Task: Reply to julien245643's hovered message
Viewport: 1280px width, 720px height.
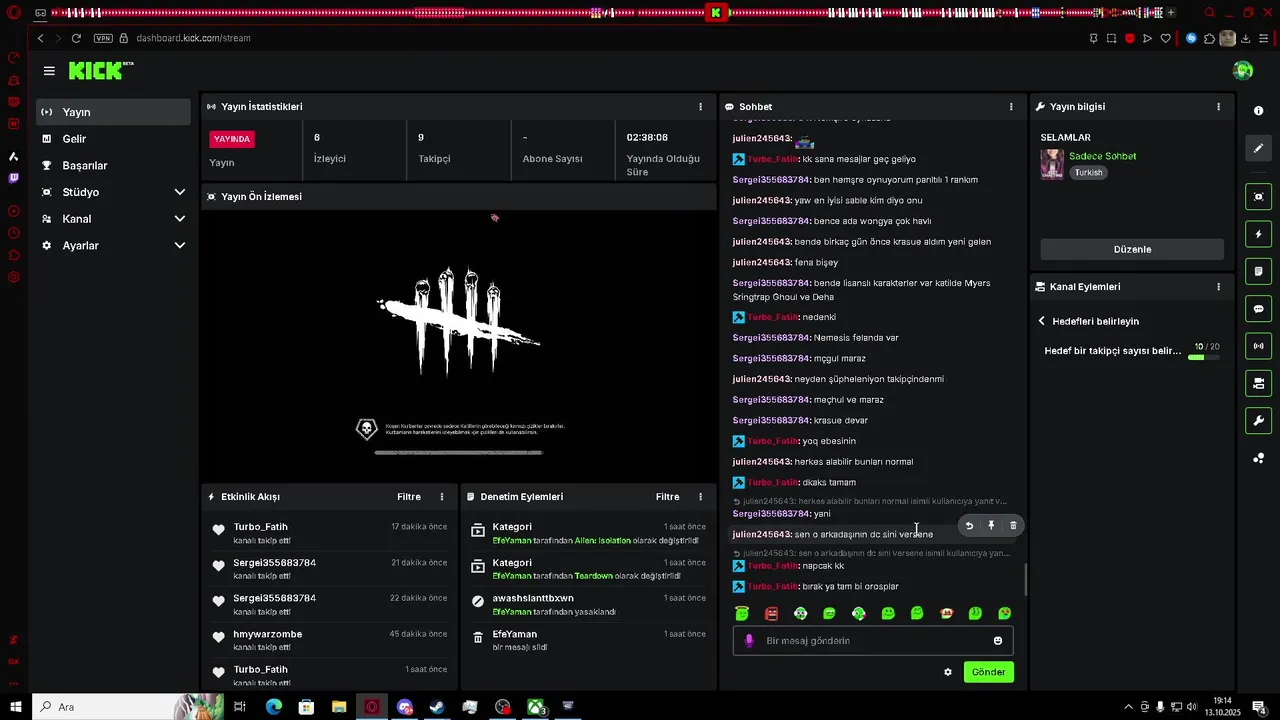Action: click(x=969, y=525)
